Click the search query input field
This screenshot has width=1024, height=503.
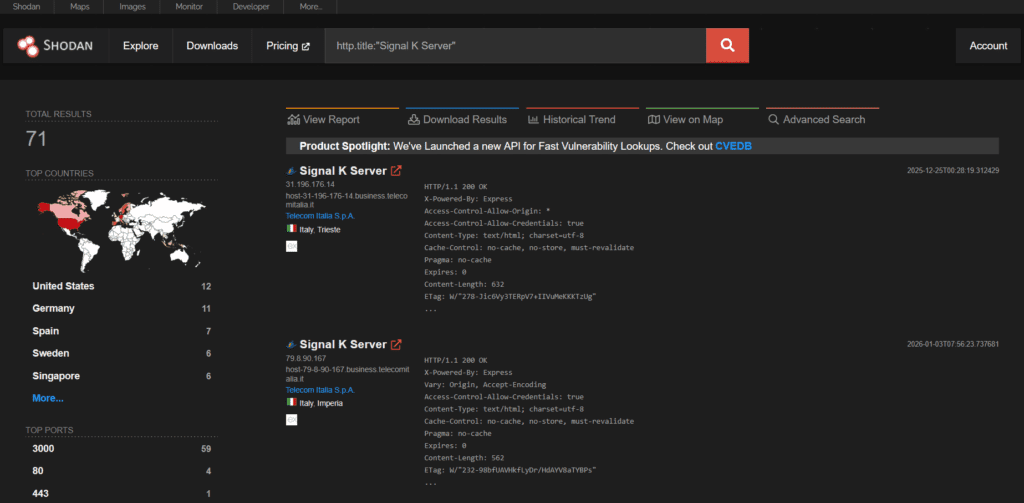click(515, 46)
